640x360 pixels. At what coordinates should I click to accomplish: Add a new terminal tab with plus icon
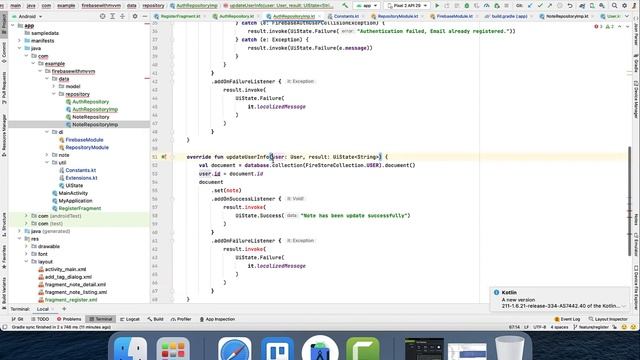tap(64, 309)
